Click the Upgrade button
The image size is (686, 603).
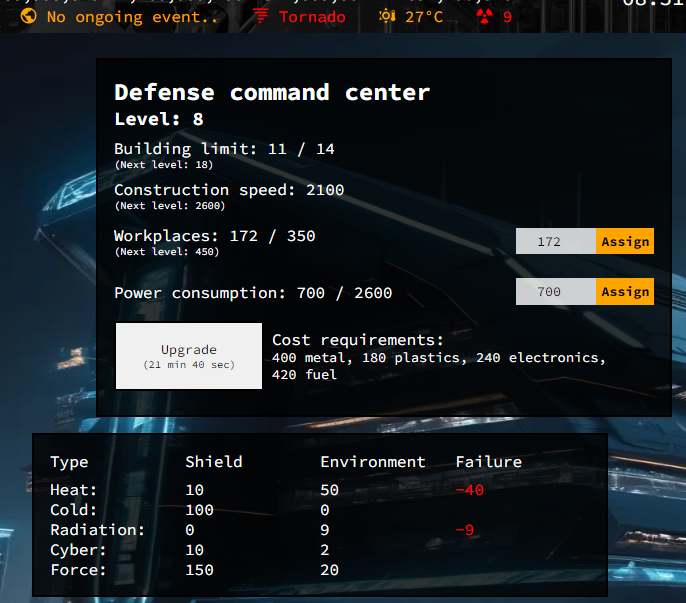[x=189, y=356]
